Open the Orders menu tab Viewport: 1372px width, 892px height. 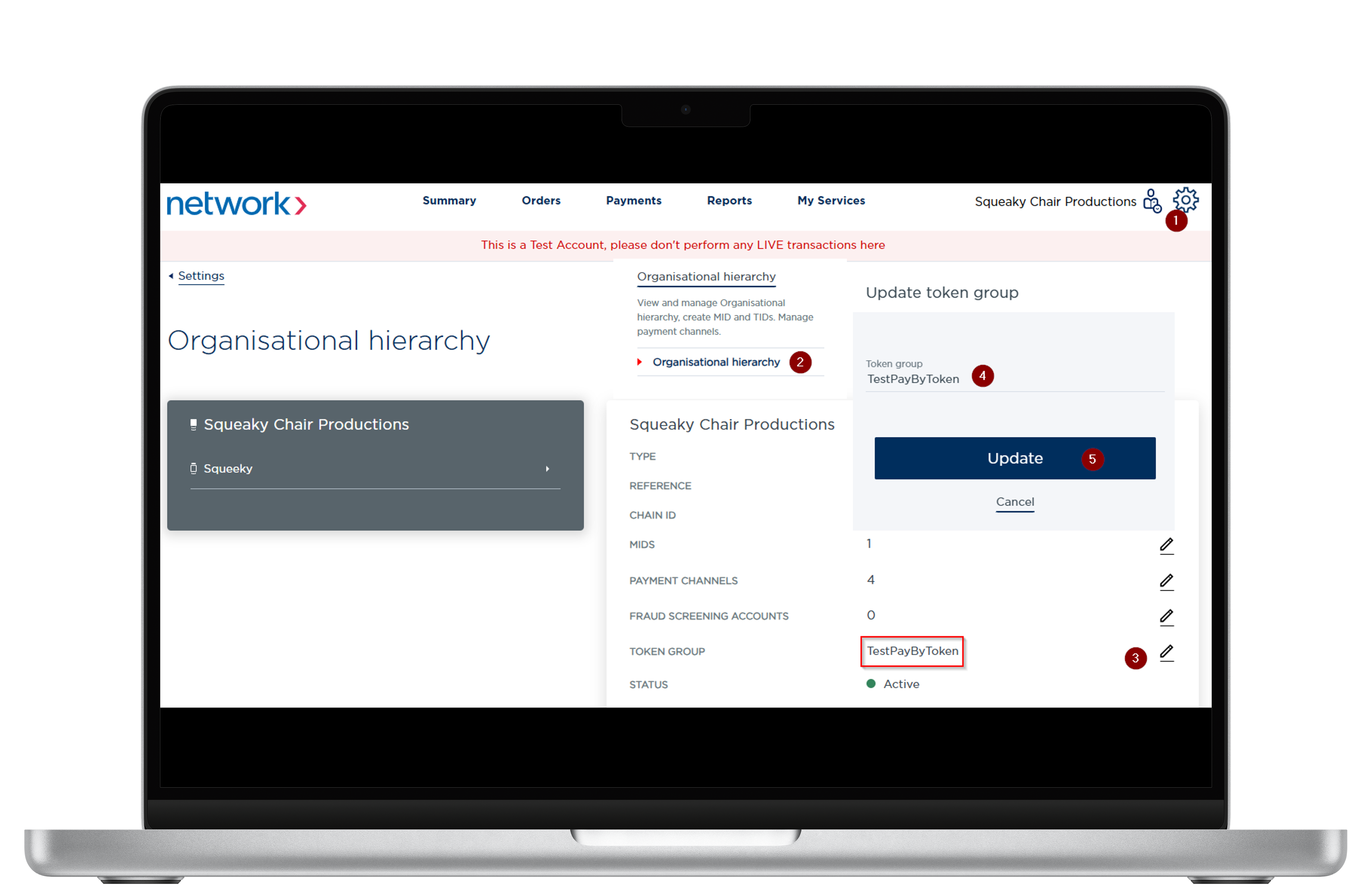click(541, 201)
